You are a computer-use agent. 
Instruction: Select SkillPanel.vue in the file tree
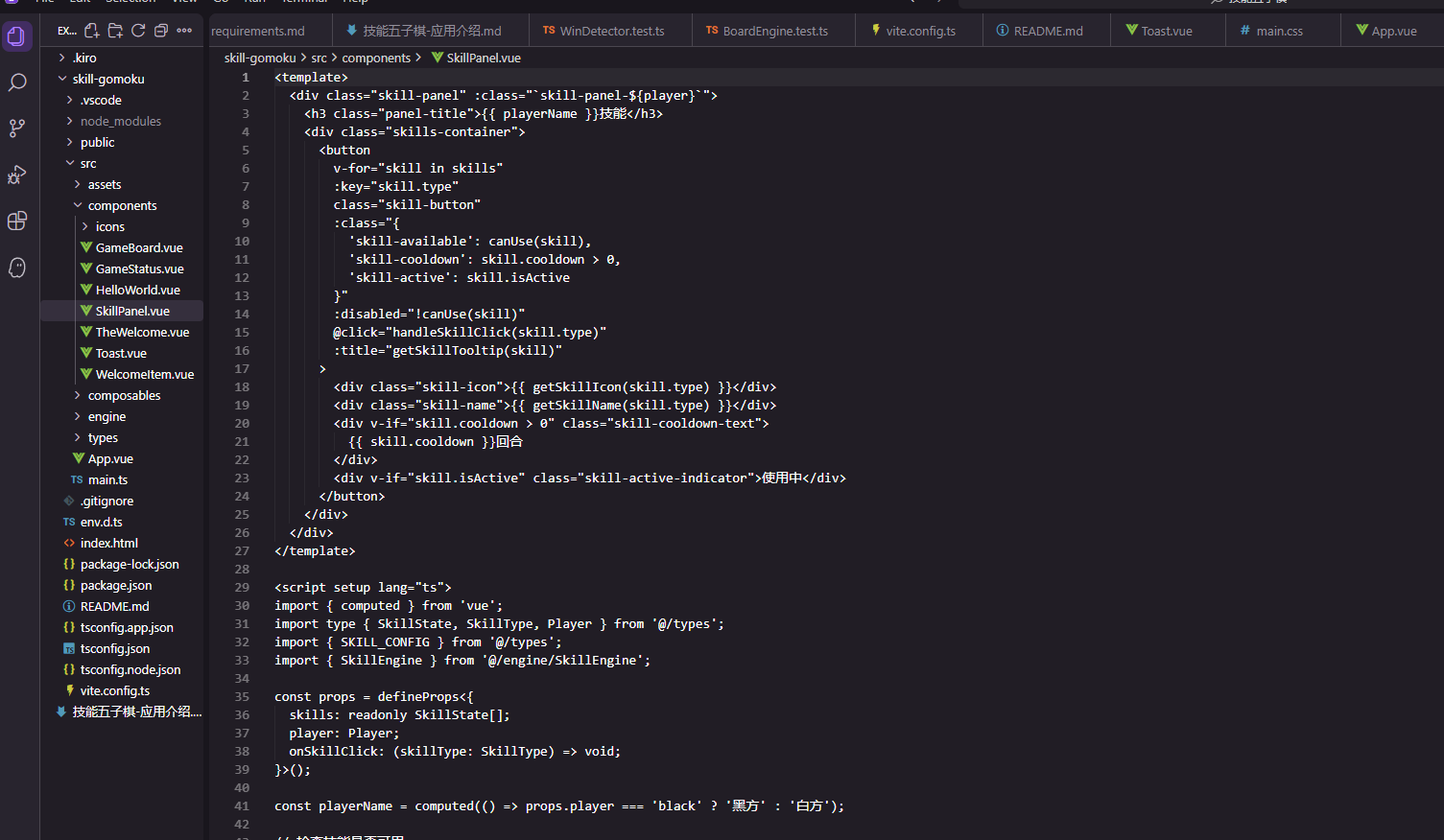pyautogui.click(x=132, y=311)
